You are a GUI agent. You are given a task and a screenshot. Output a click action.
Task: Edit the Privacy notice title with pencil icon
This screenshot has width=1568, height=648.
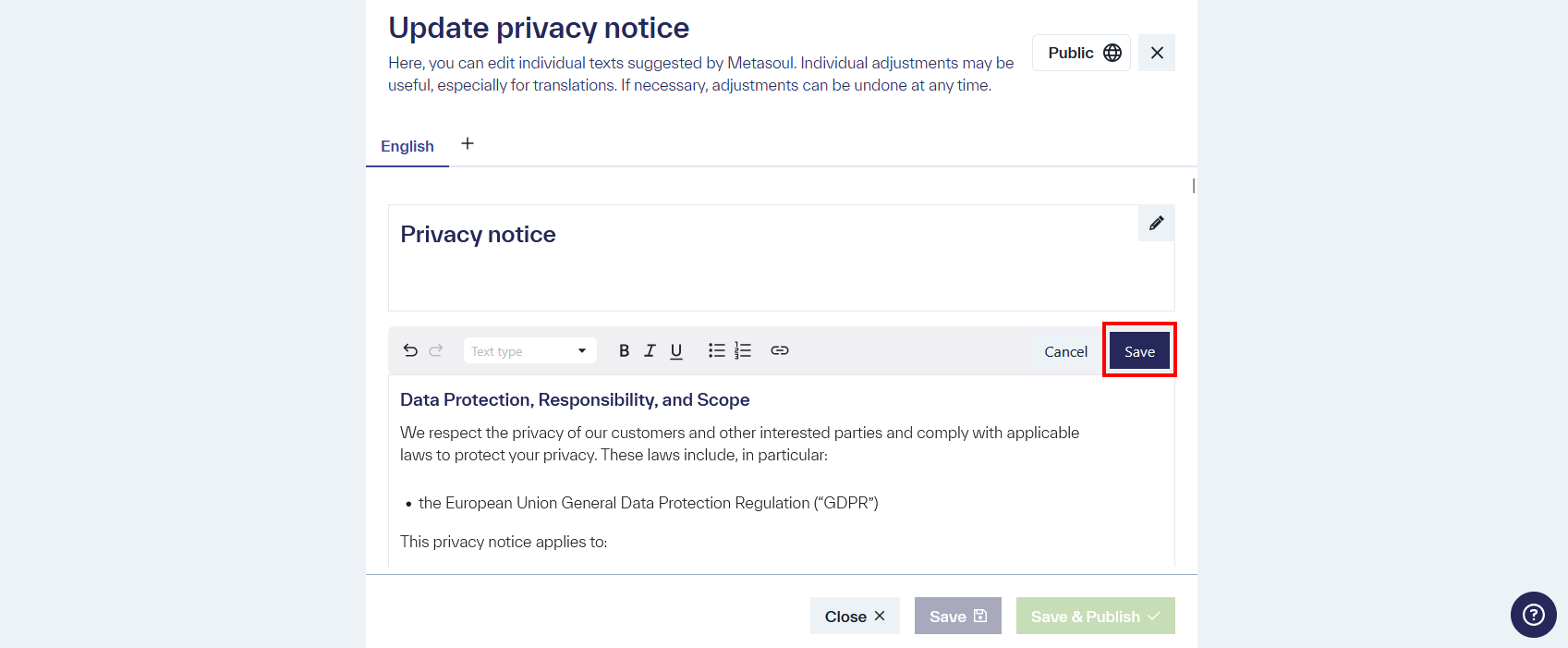pyautogui.click(x=1156, y=223)
